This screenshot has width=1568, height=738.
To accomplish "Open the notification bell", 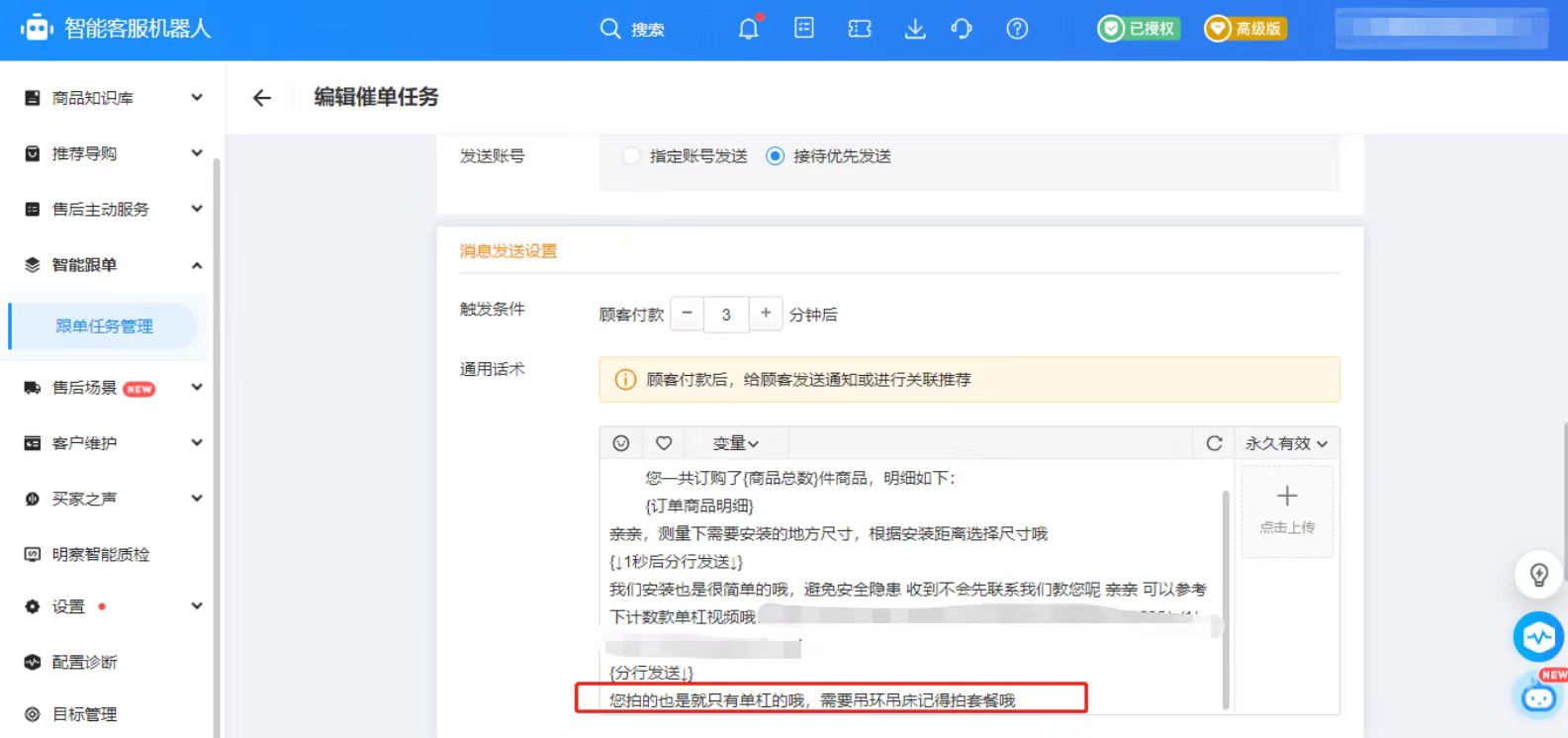I will [x=749, y=29].
